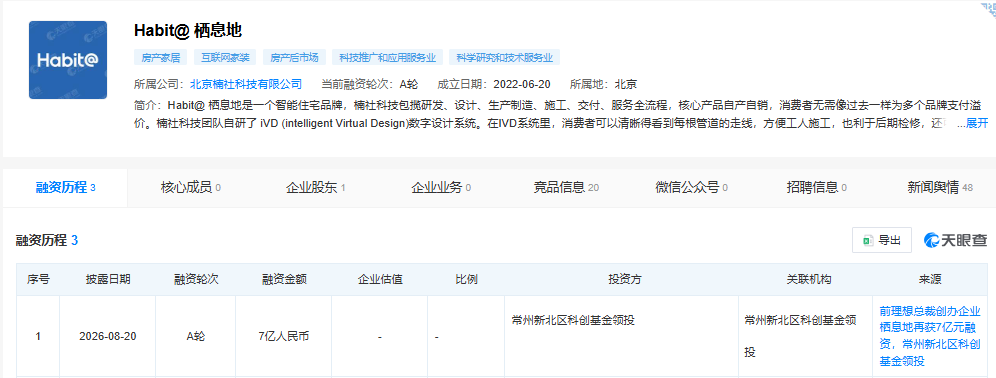Screen dimensions: 996x378
Task: Select the 7亿人民币 amount cell
Action: coord(284,337)
